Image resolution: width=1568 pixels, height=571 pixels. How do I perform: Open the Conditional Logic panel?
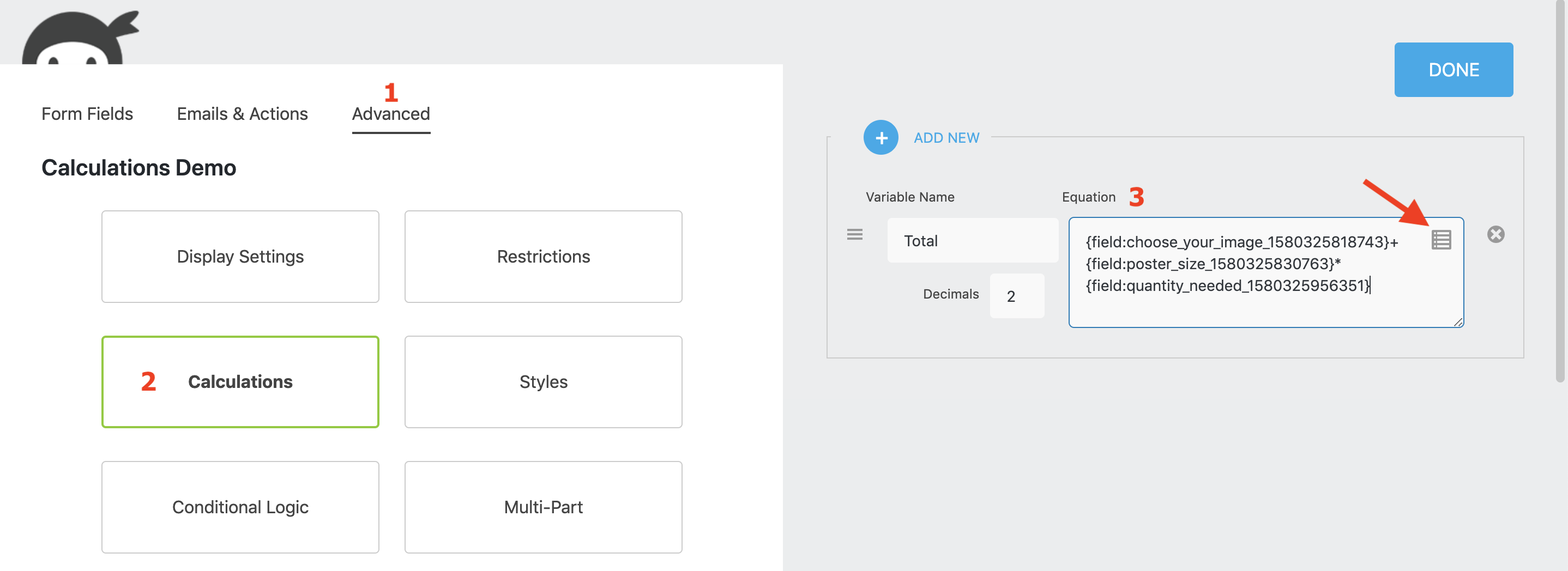click(240, 507)
